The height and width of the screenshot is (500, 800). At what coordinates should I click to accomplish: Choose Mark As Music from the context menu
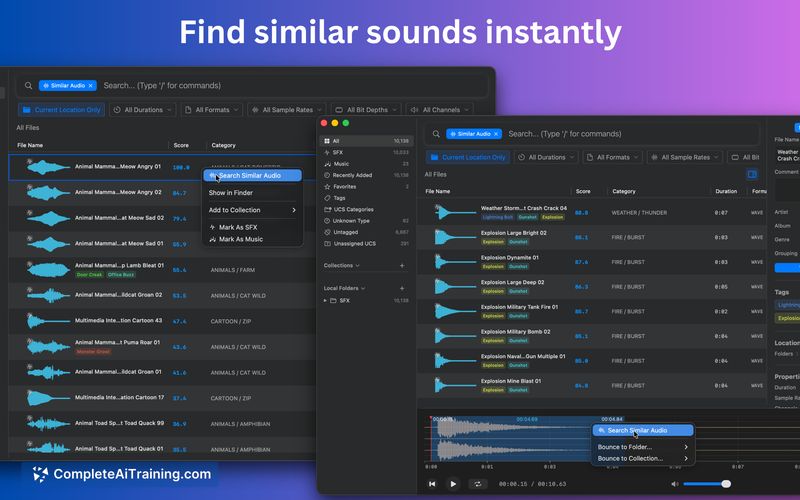tap(253, 239)
